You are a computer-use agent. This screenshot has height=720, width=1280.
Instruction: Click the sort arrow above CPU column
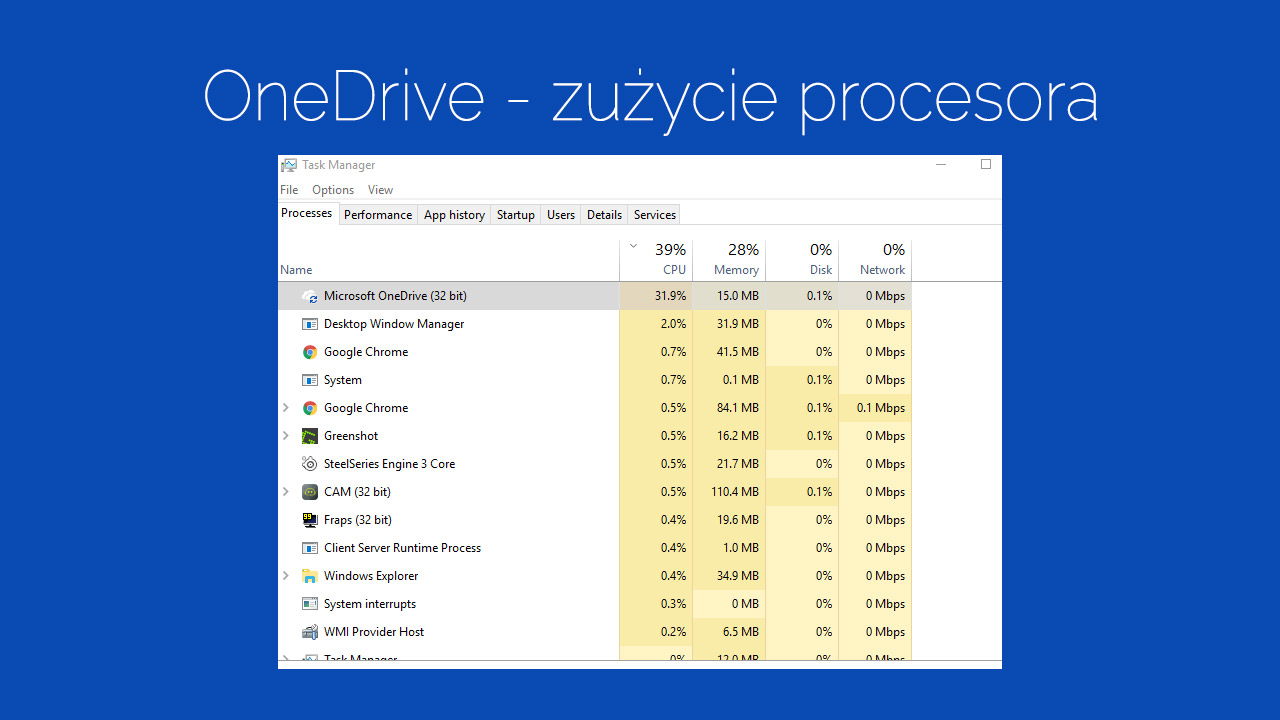tap(633, 246)
